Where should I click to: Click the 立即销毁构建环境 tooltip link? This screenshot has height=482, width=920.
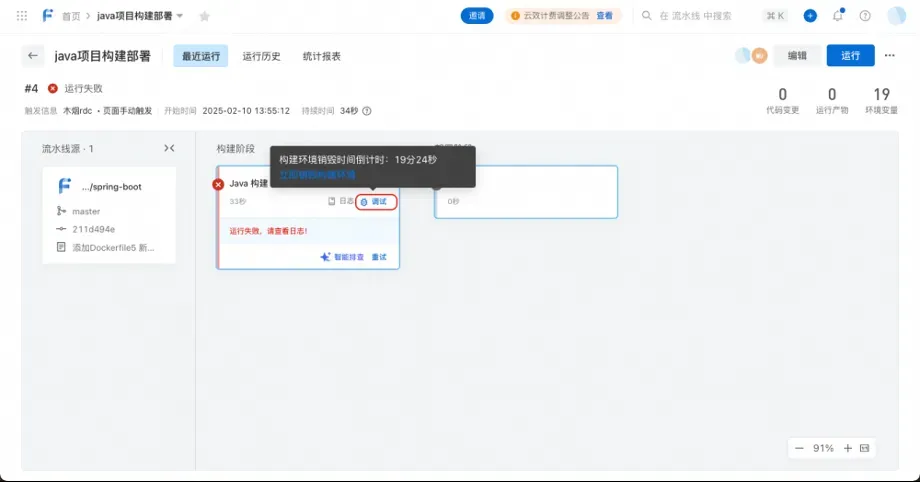317,175
